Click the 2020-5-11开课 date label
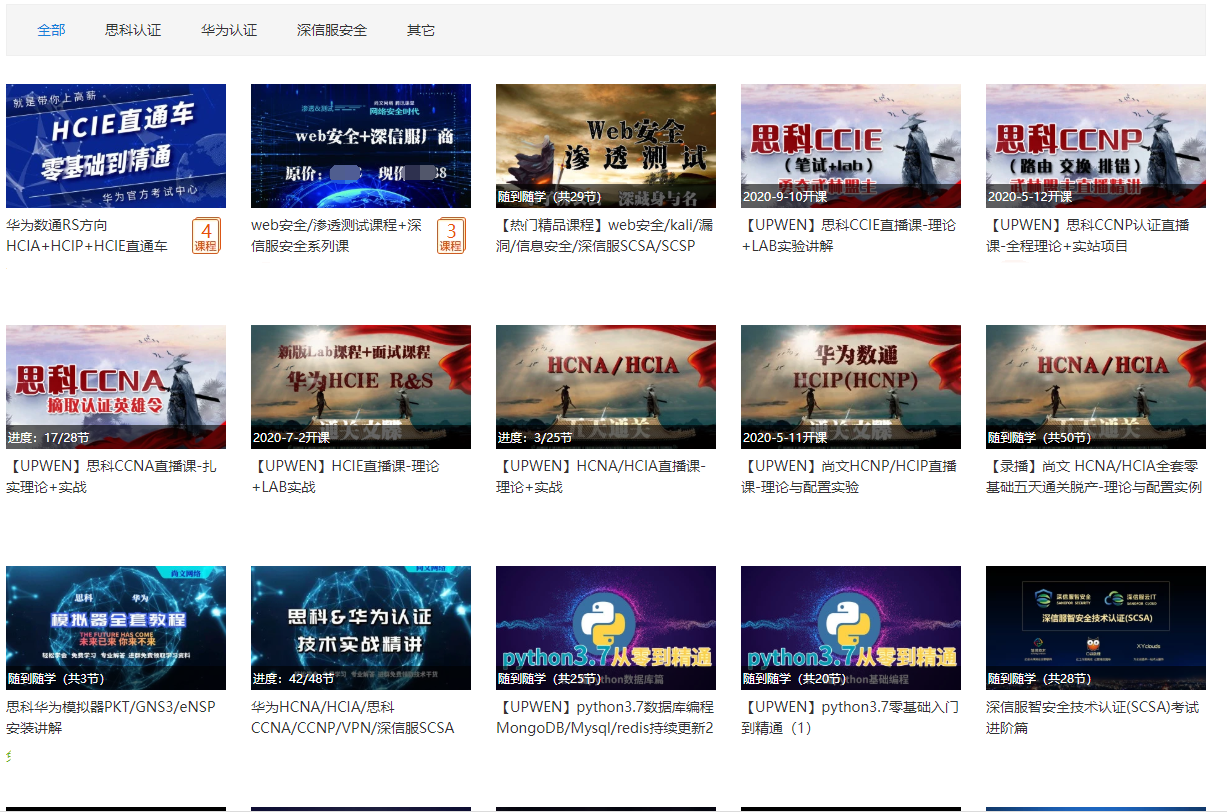Screen dimensions: 1227x812 785,438
